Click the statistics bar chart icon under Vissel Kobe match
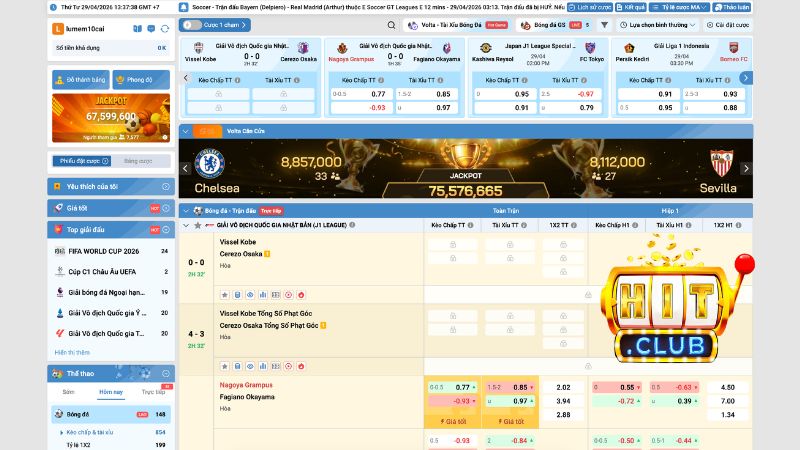The height and width of the screenshot is (450, 800). pos(263,295)
